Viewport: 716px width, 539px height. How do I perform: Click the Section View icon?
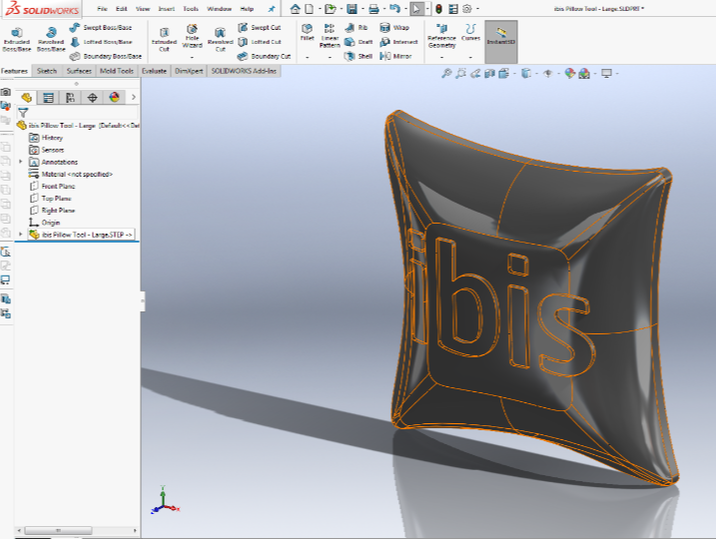[x=490, y=73]
